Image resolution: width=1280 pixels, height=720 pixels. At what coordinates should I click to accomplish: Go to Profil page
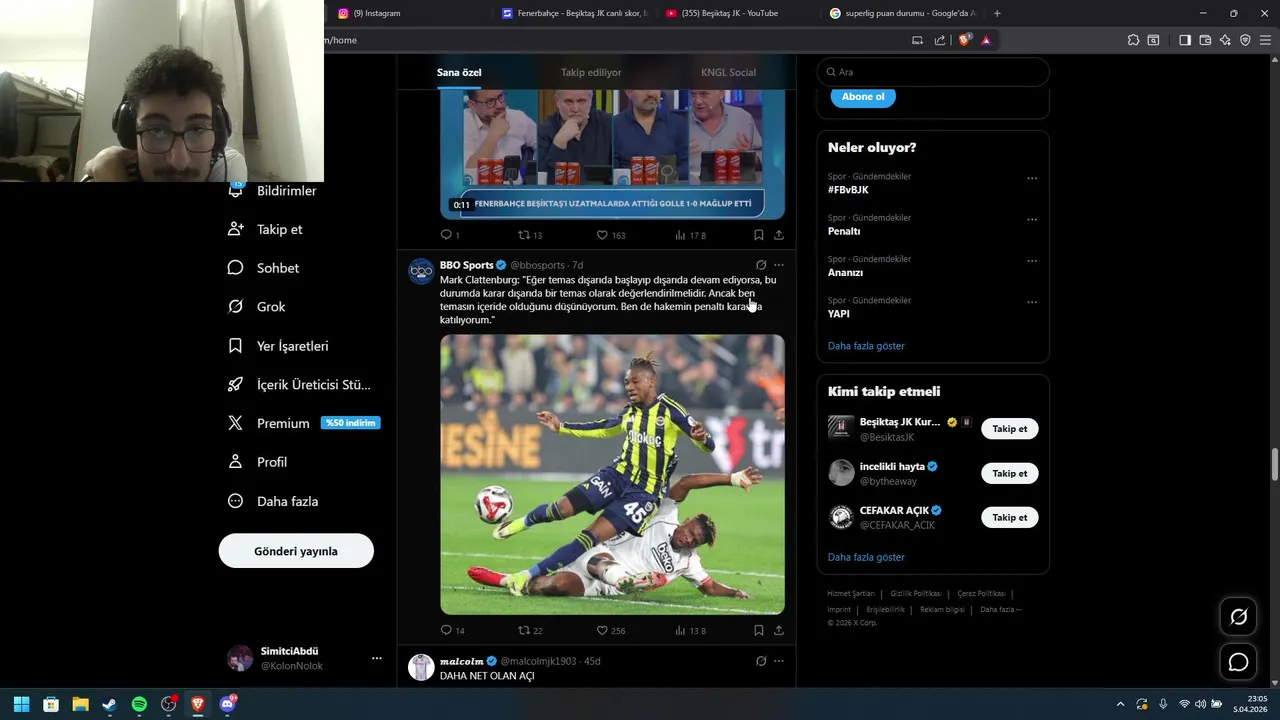coord(257,462)
